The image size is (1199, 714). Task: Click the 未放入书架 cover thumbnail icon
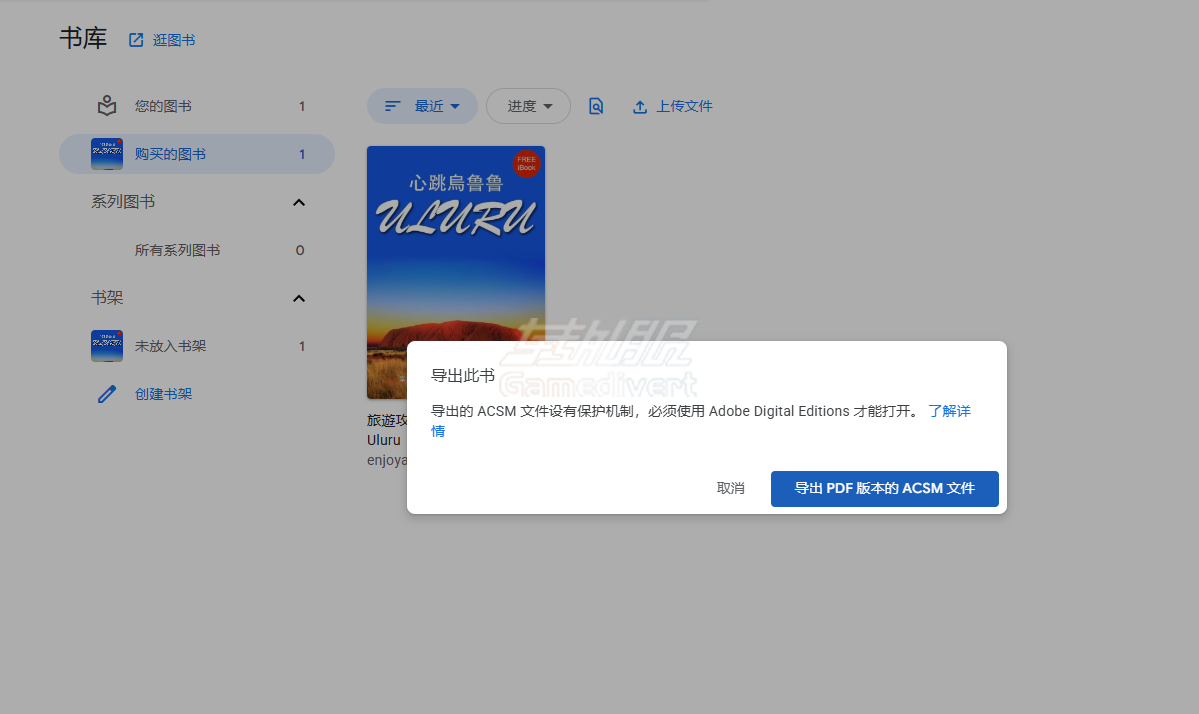[x=107, y=346]
